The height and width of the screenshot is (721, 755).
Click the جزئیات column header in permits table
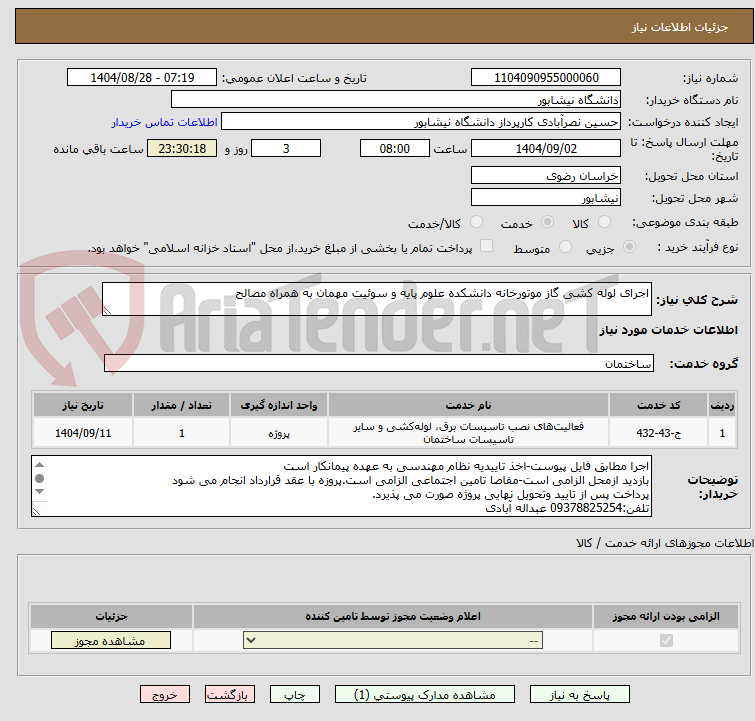111,616
